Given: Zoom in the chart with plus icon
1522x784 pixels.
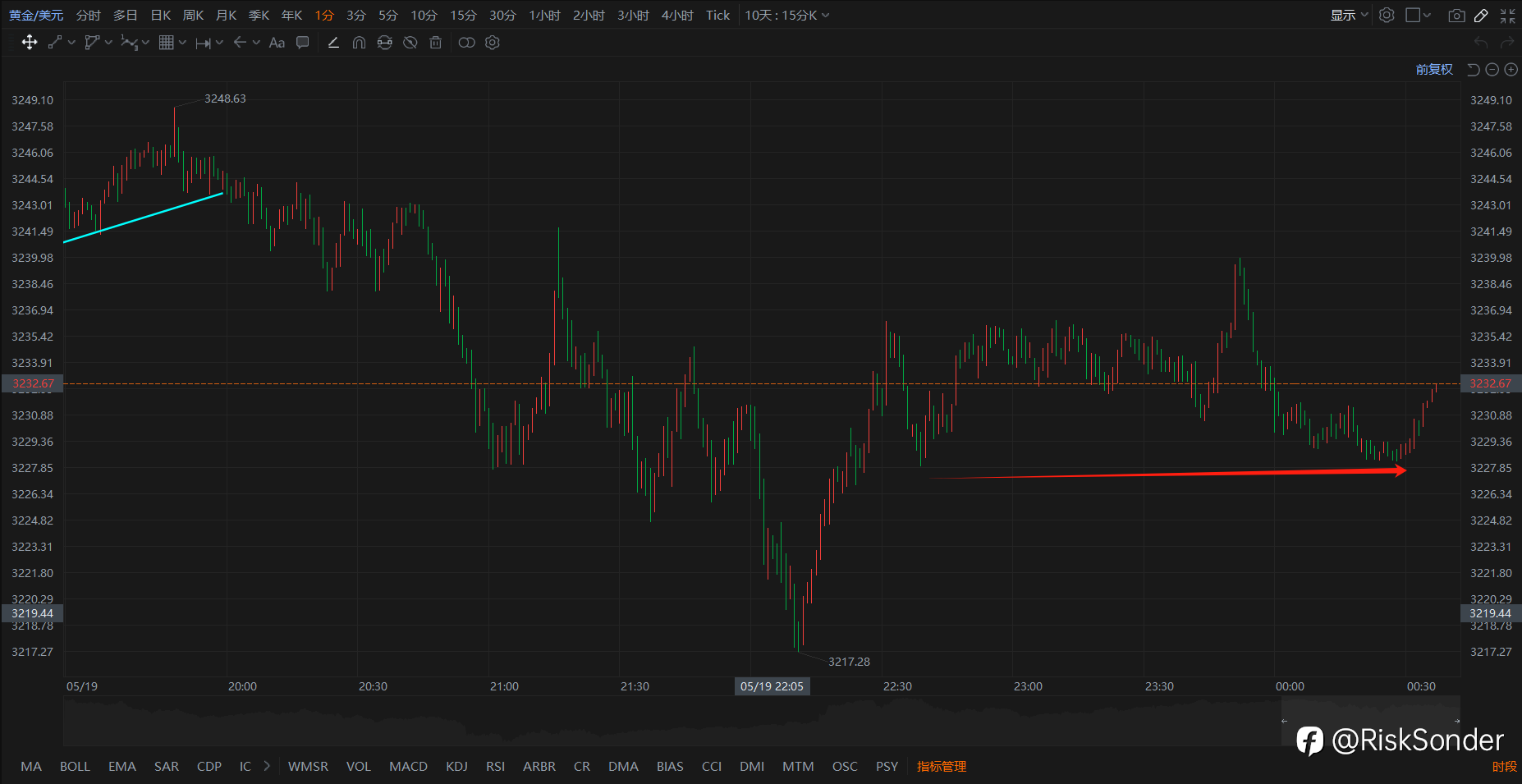Looking at the screenshot, I should tap(1511, 70).
